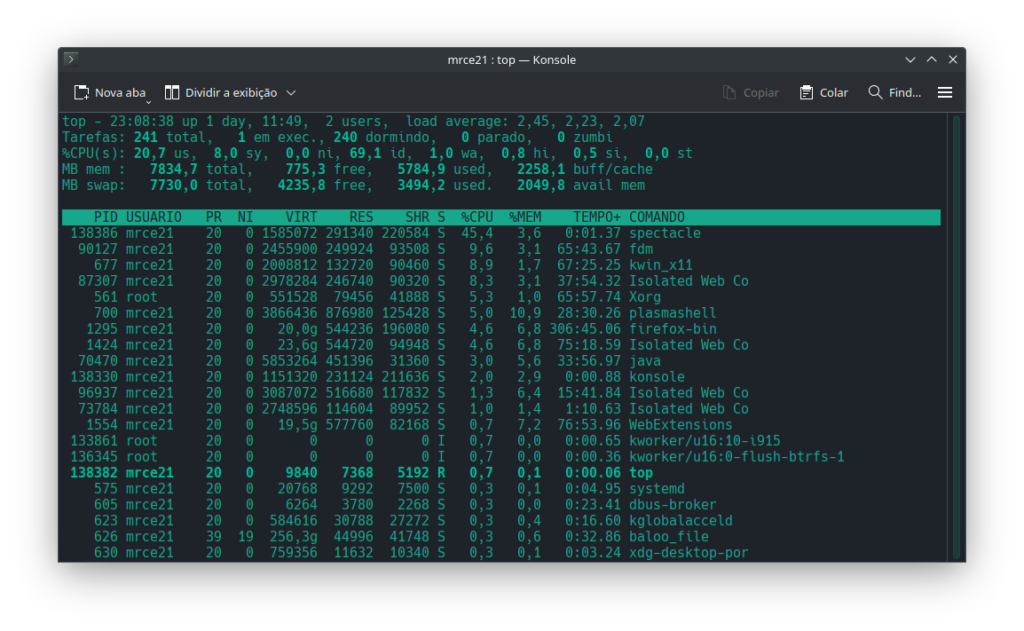Screen dimensions: 1024x631
Task: Select the spectacle process row
Action: click(x=501, y=233)
